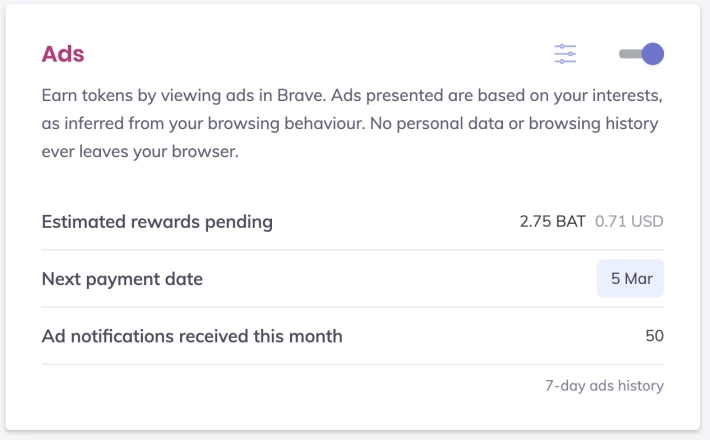Click the 2.75 BAT amount
The height and width of the screenshot is (440, 710).
(552, 221)
